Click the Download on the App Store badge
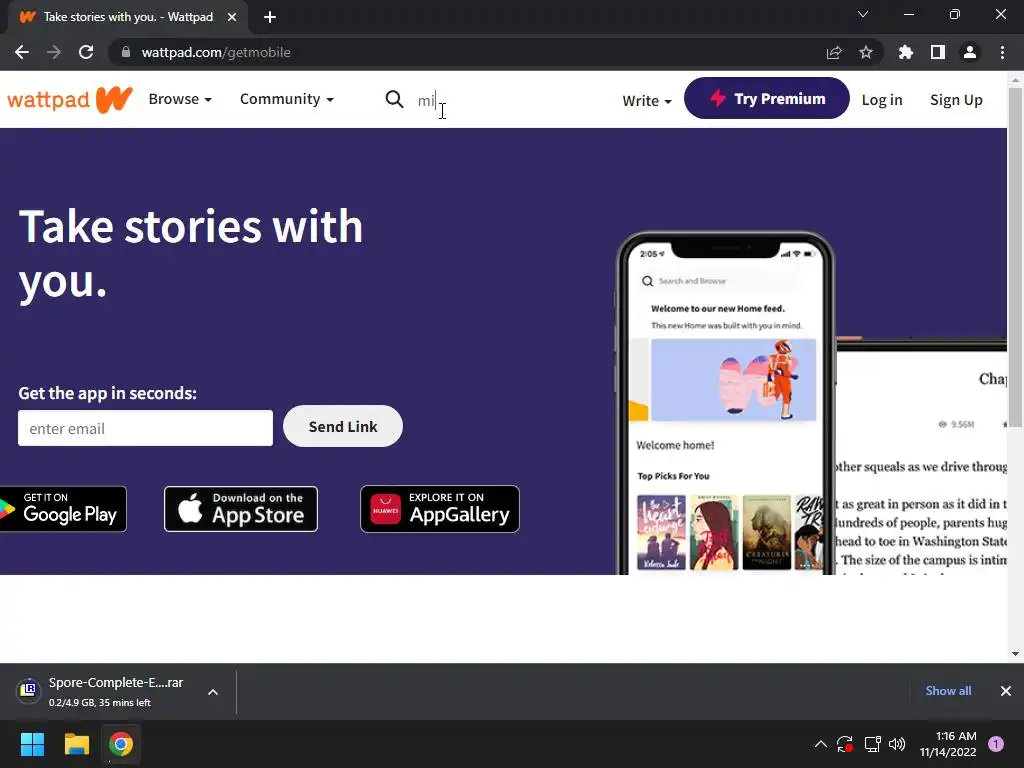Viewport: 1024px width, 768px height. tap(241, 509)
